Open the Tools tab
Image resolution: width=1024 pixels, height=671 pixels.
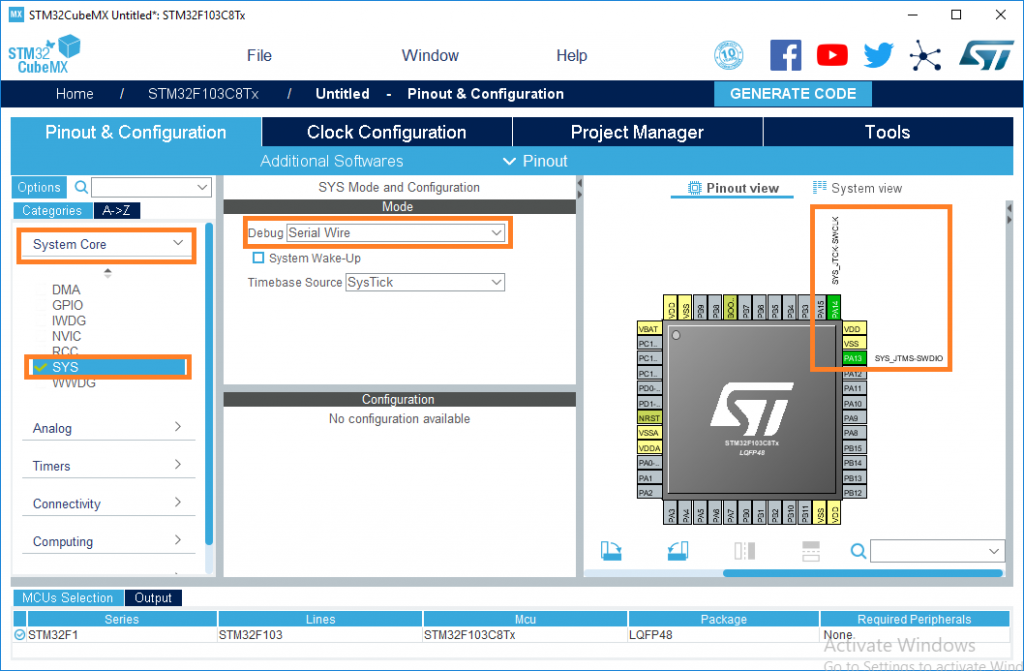click(888, 132)
